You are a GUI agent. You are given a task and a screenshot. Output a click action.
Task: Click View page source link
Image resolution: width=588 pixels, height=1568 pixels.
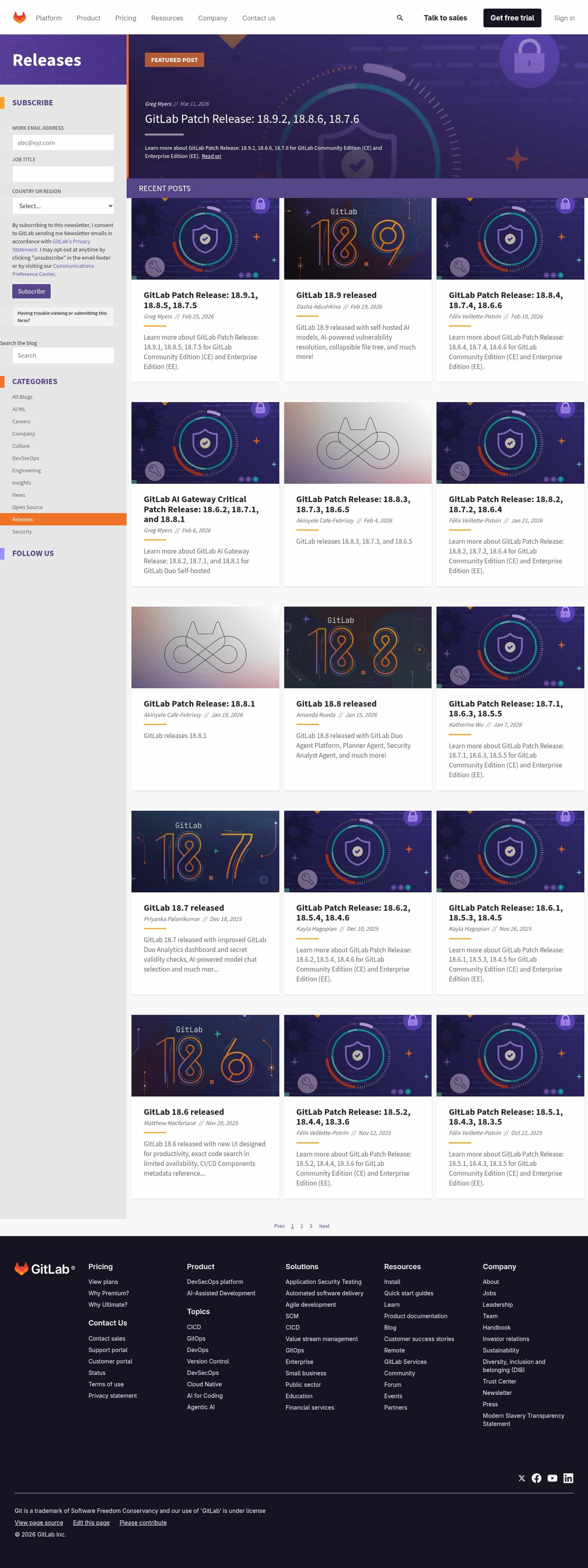tap(39, 1522)
